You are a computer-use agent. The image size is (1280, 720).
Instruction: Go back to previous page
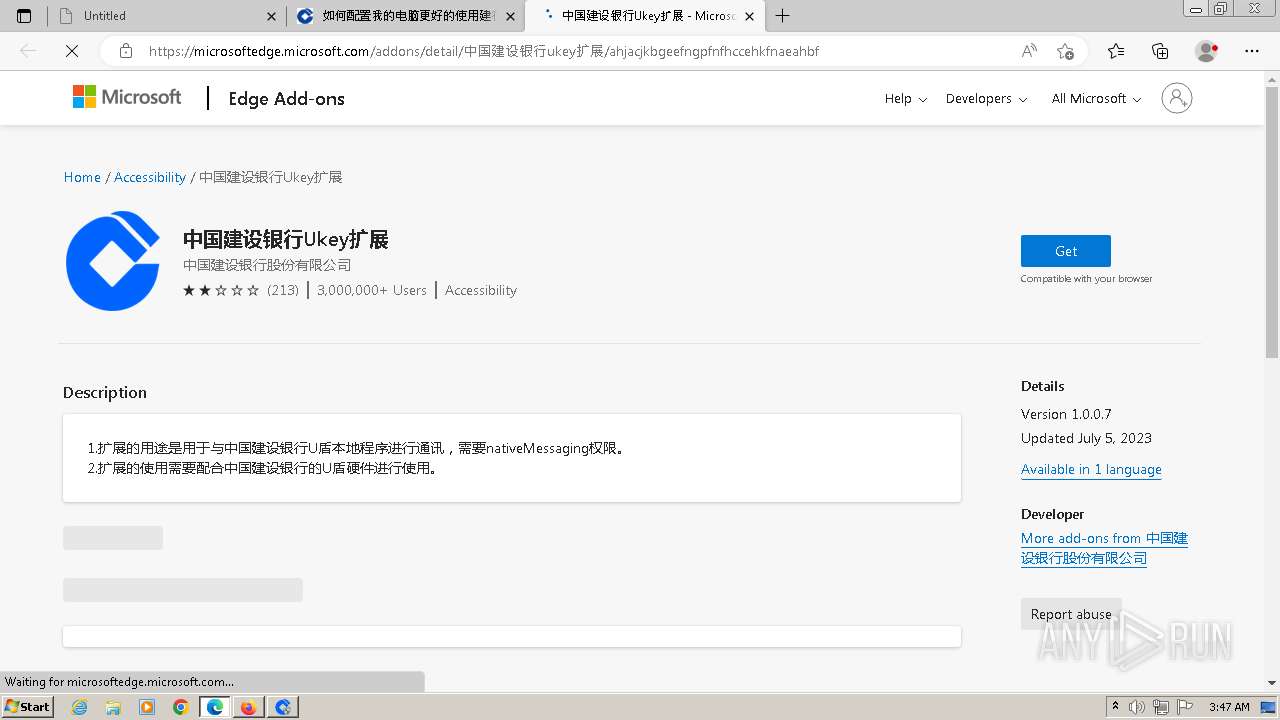coord(28,51)
